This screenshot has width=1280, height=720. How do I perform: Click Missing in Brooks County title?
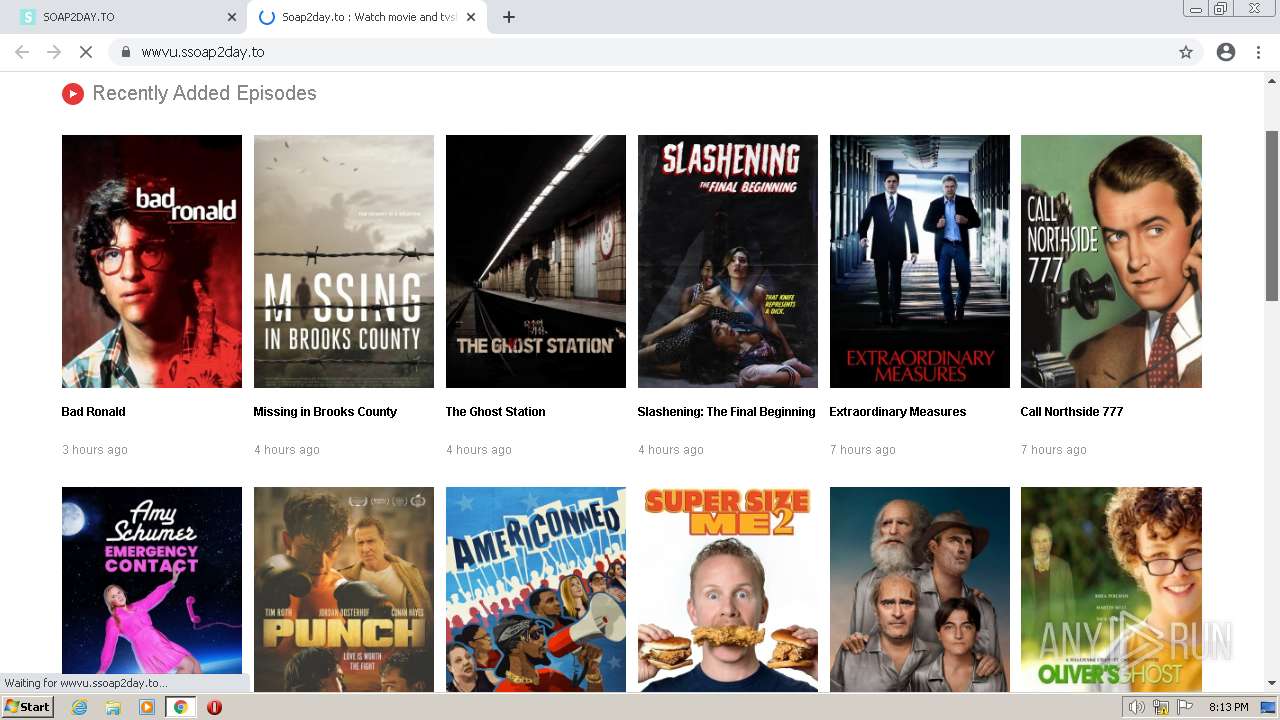[x=325, y=412]
